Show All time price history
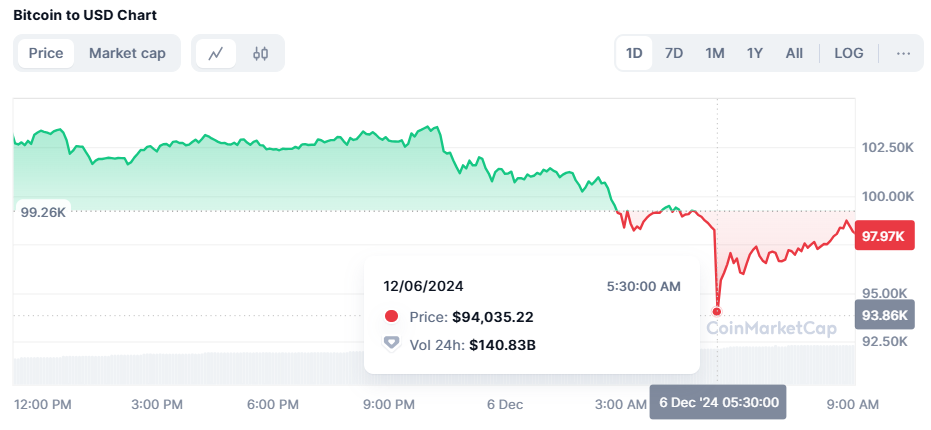 pos(794,53)
